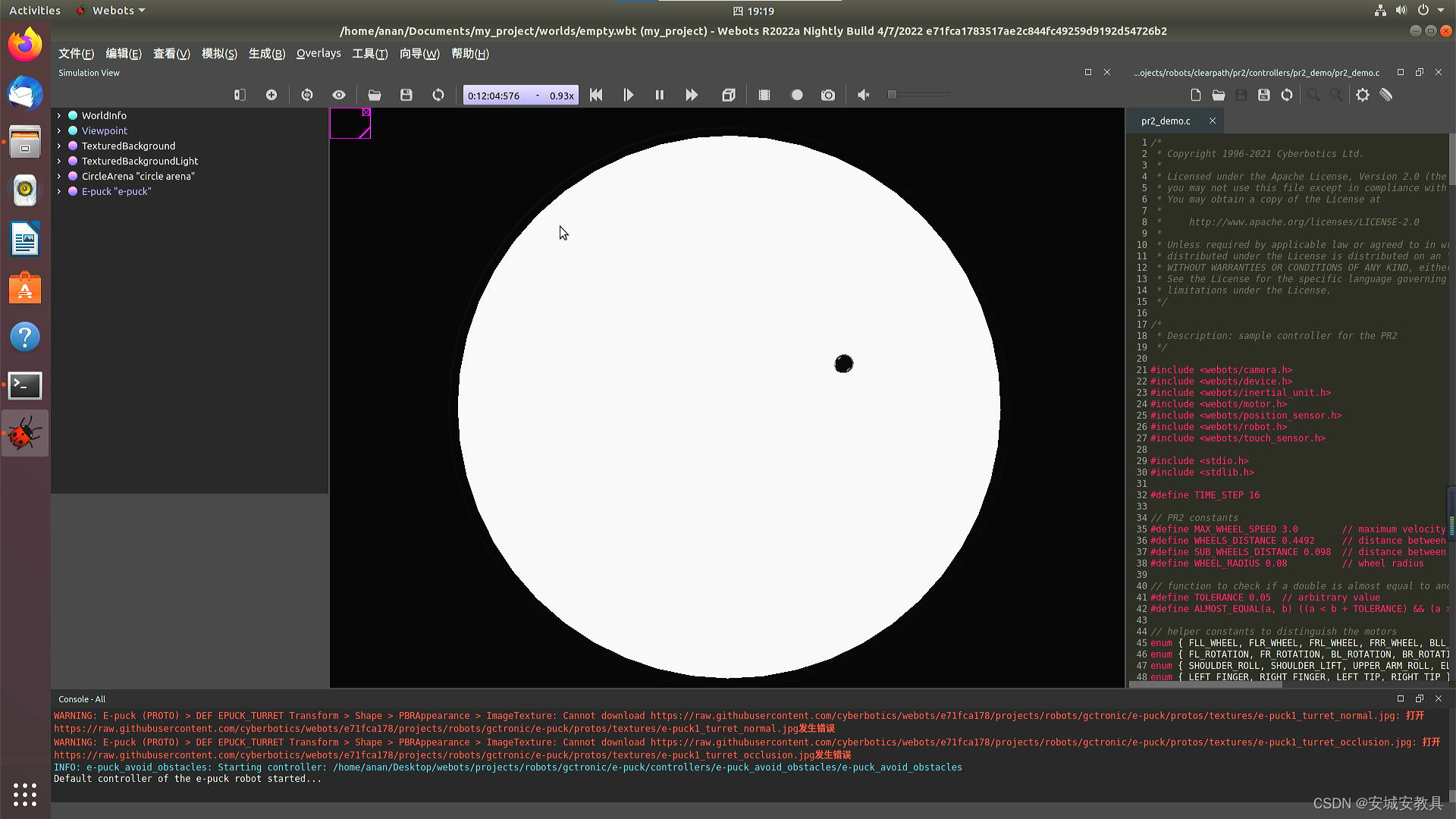Open Activities overview

tap(35, 11)
